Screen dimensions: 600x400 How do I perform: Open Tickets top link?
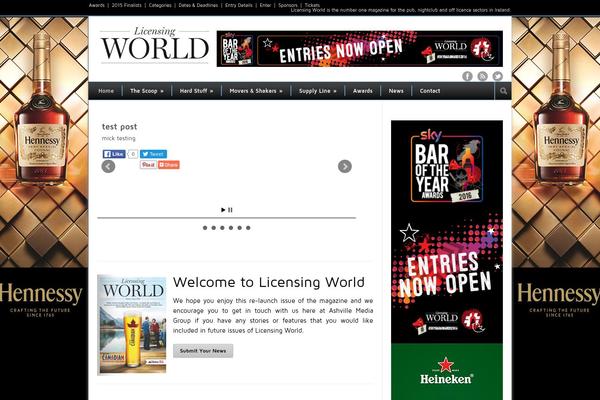(312, 5)
